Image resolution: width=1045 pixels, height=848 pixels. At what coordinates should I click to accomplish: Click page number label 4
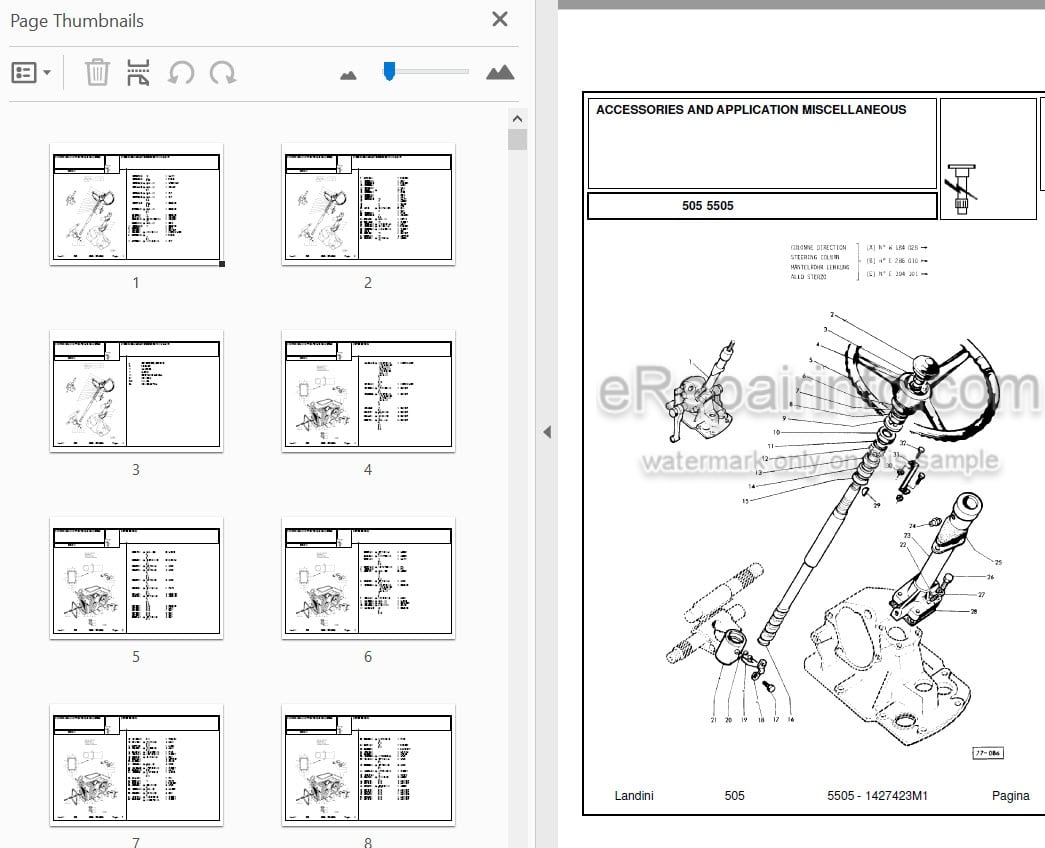click(x=368, y=470)
